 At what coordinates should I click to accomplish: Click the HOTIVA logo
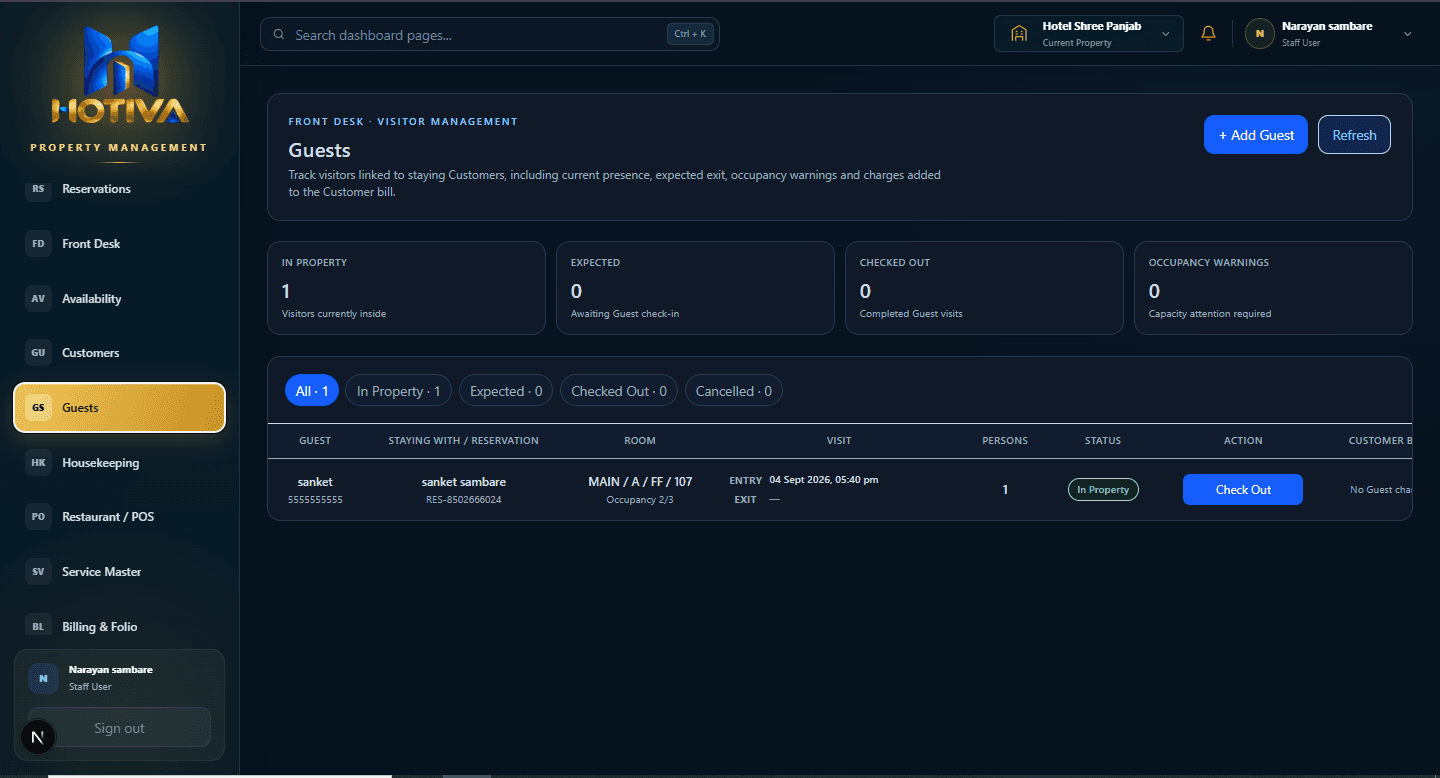pyautogui.click(x=120, y=76)
